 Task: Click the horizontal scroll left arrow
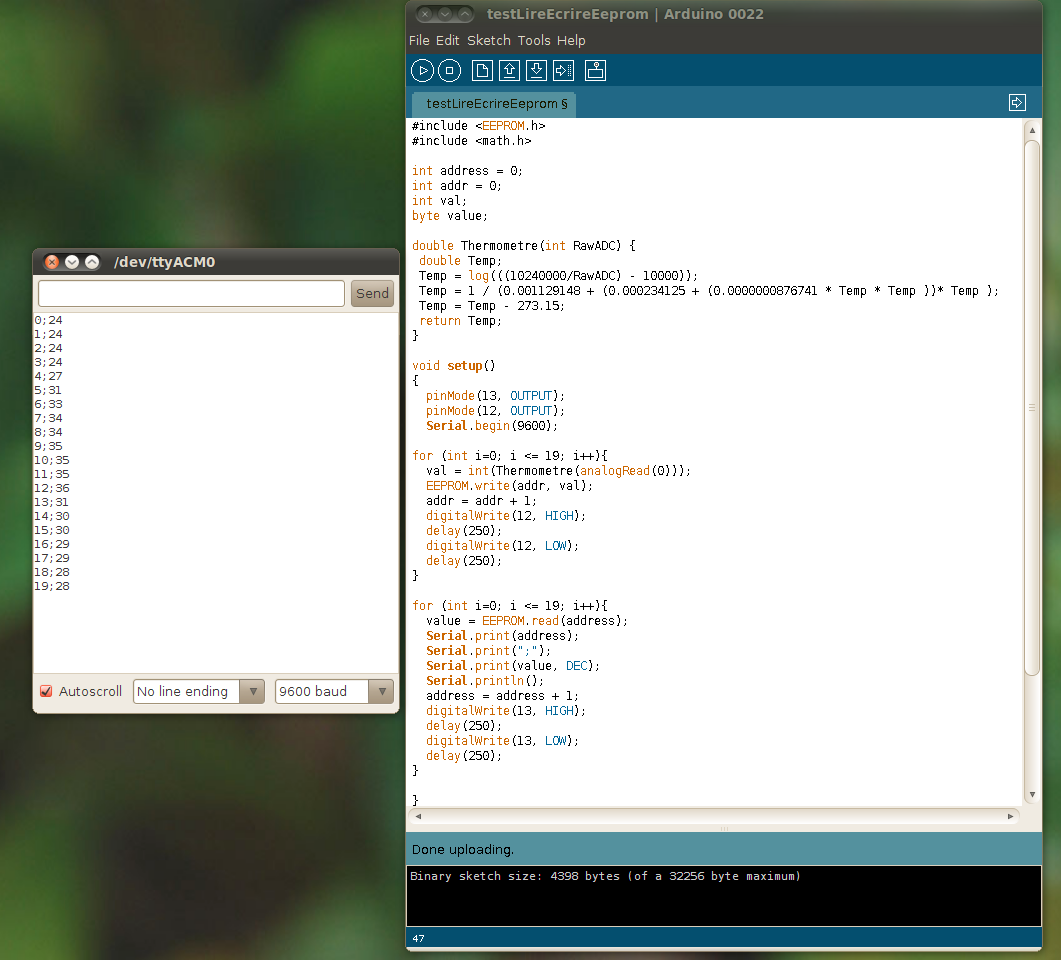[x=418, y=816]
